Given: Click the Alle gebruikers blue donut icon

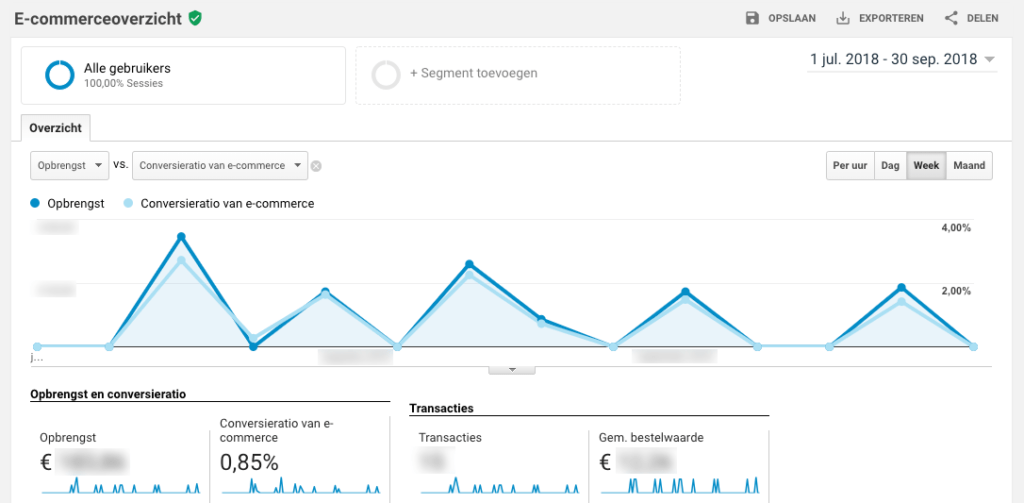Looking at the screenshot, I should click(x=60, y=75).
